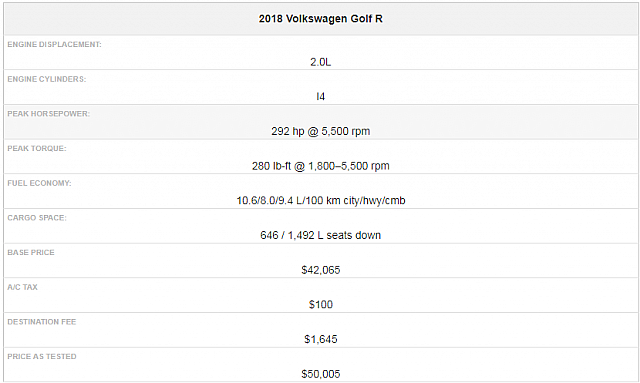640x383 pixels.
Task: Click the 2.0L displacement value
Action: (320, 62)
